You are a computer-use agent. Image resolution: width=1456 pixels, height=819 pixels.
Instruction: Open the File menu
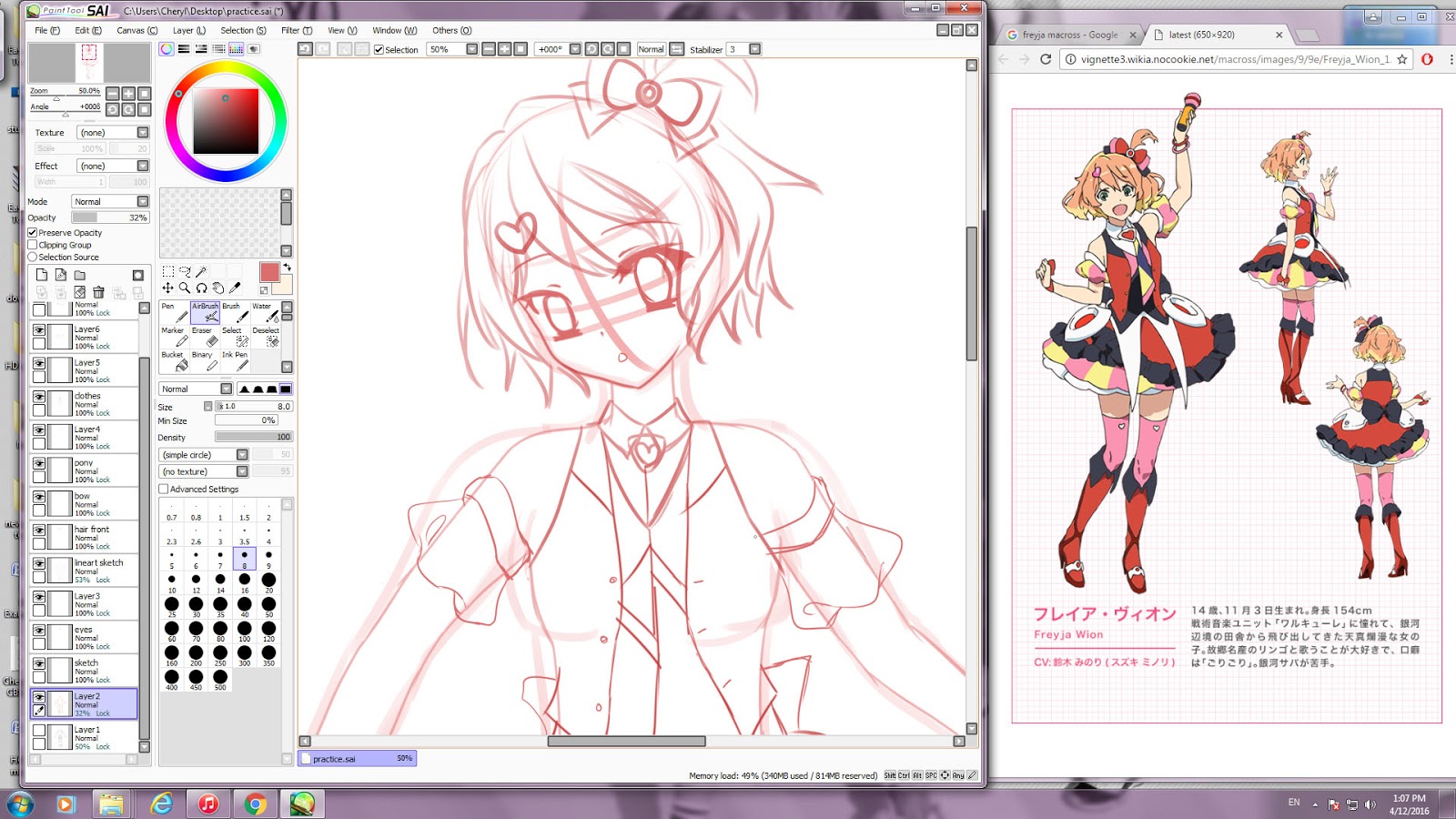pyautogui.click(x=47, y=30)
